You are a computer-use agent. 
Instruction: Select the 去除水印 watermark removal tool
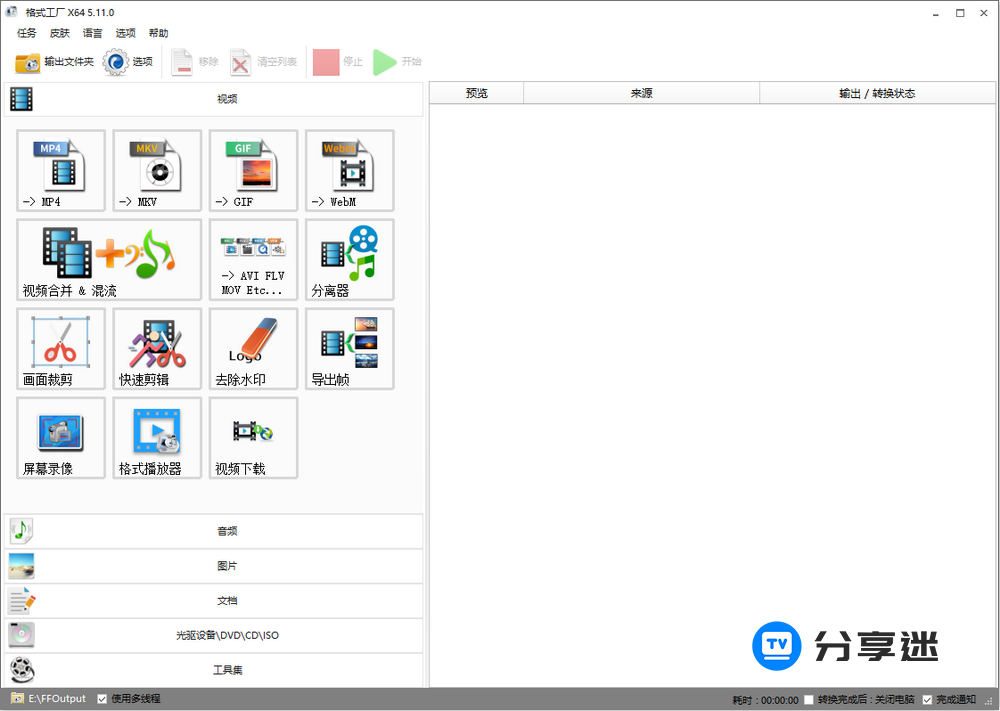[253, 348]
